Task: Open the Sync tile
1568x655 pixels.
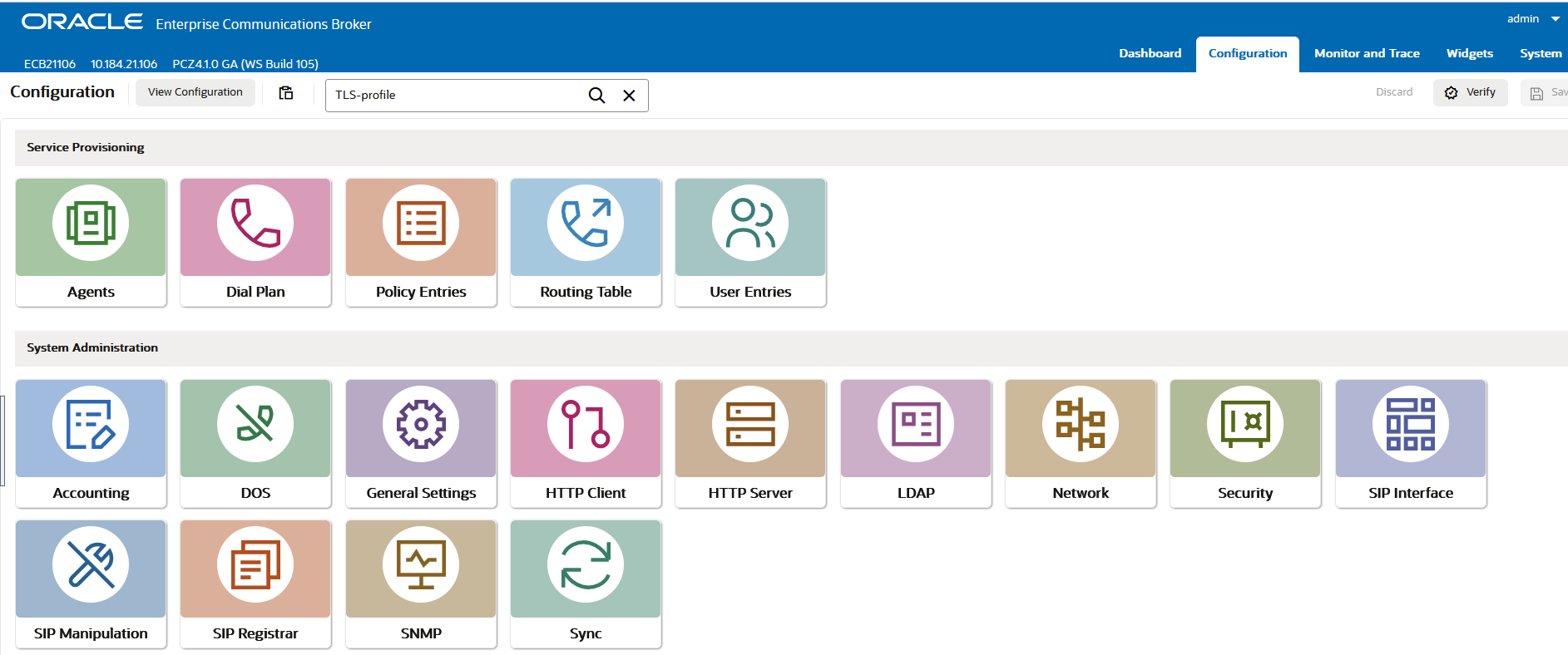Action: tap(586, 584)
